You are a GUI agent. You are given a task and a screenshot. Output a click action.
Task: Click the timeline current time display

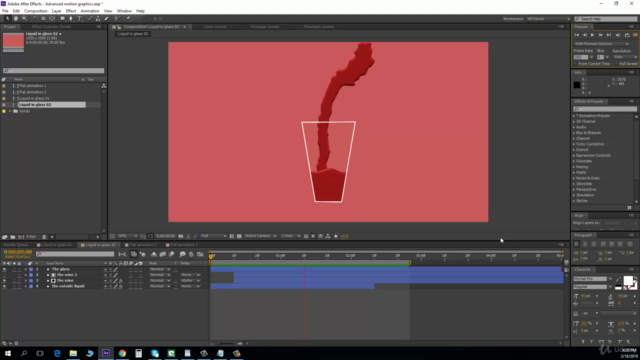click(x=18, y=252)
